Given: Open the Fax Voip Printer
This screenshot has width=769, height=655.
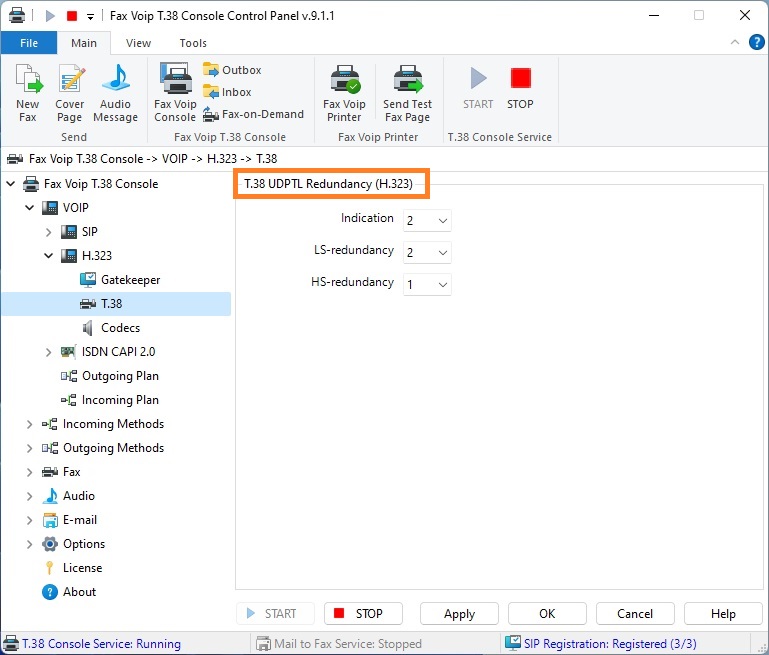Looking at the screenshot, I should [x=344, y=92].
